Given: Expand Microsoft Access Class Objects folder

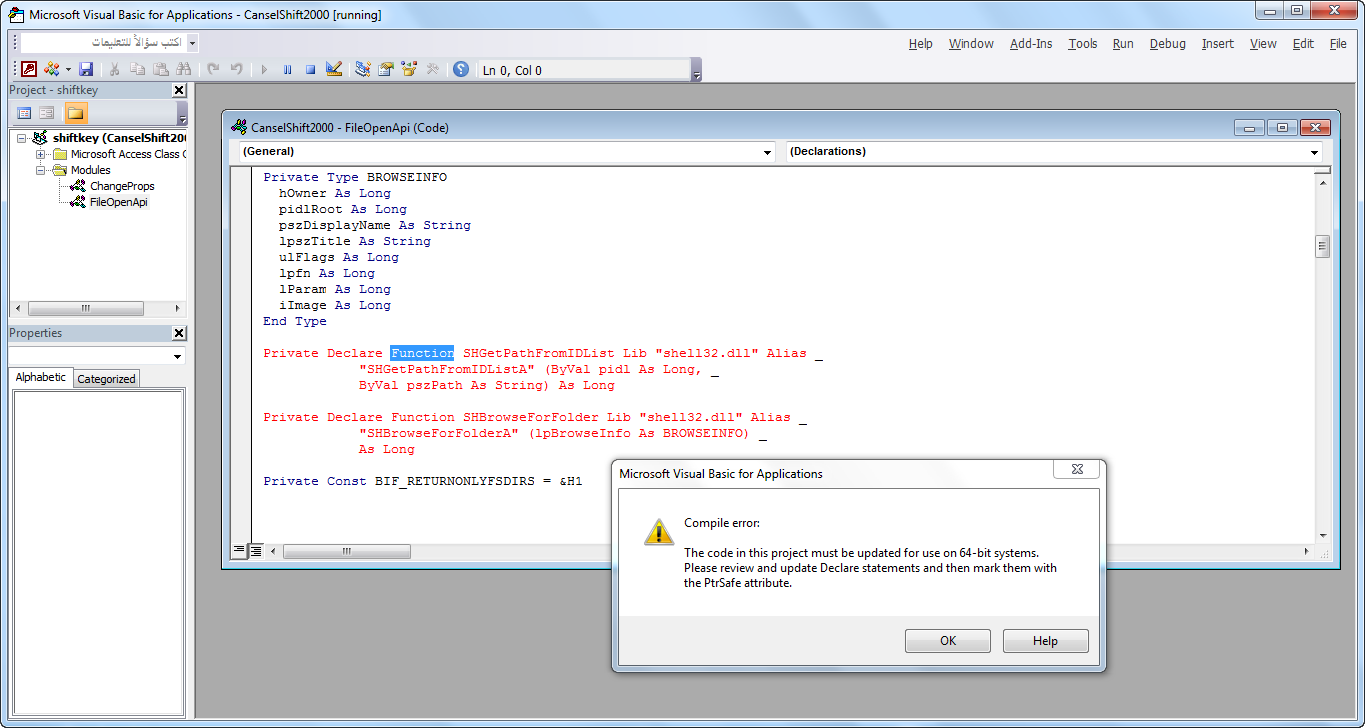Looking at the screenshot, I should (41, 154).
